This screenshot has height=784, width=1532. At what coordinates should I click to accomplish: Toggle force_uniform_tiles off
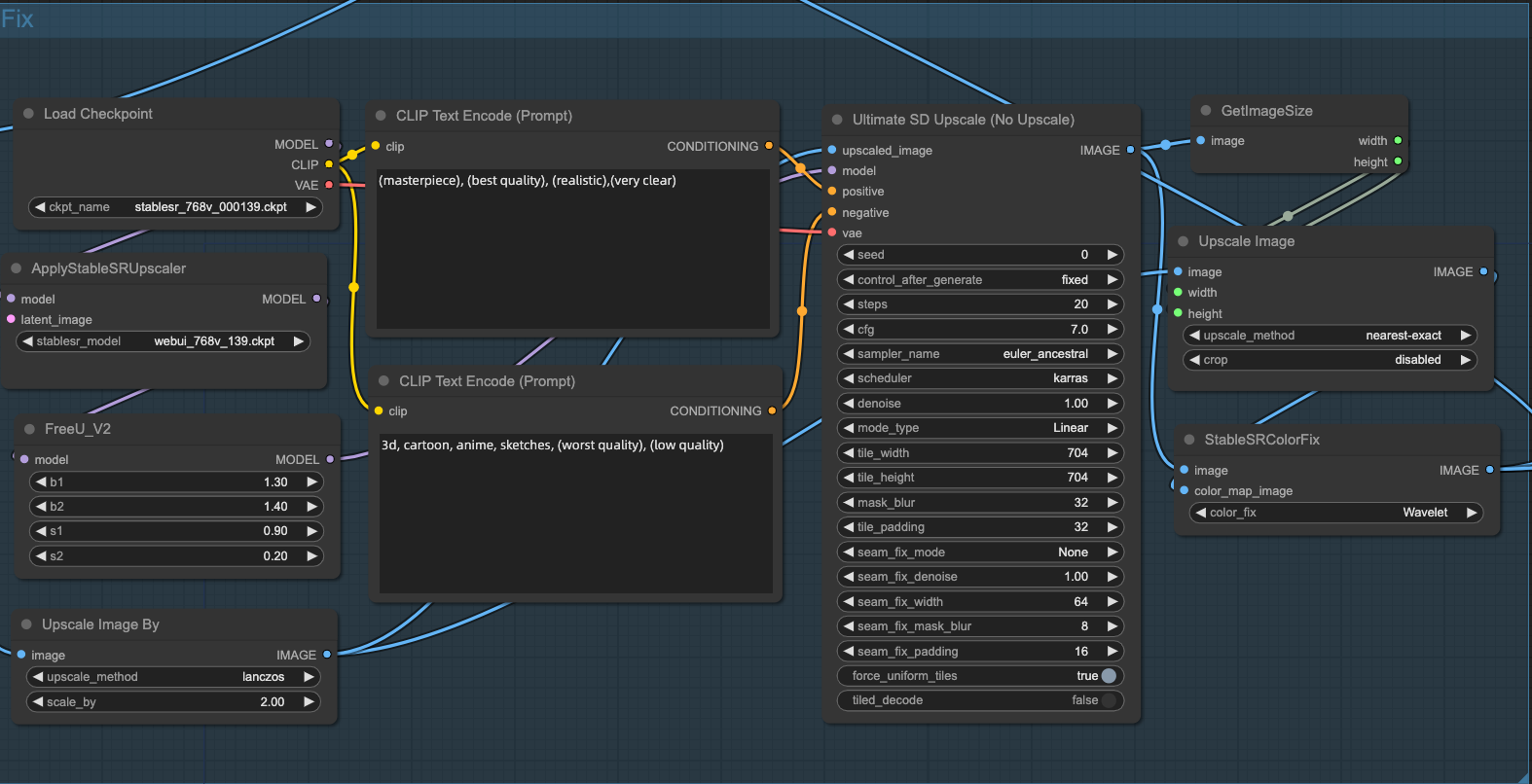pos(1108,676)
